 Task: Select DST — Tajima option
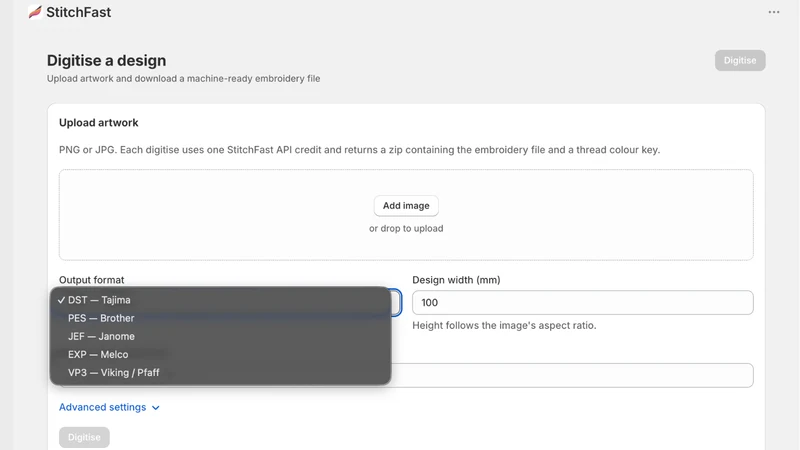tap(220, 300)
